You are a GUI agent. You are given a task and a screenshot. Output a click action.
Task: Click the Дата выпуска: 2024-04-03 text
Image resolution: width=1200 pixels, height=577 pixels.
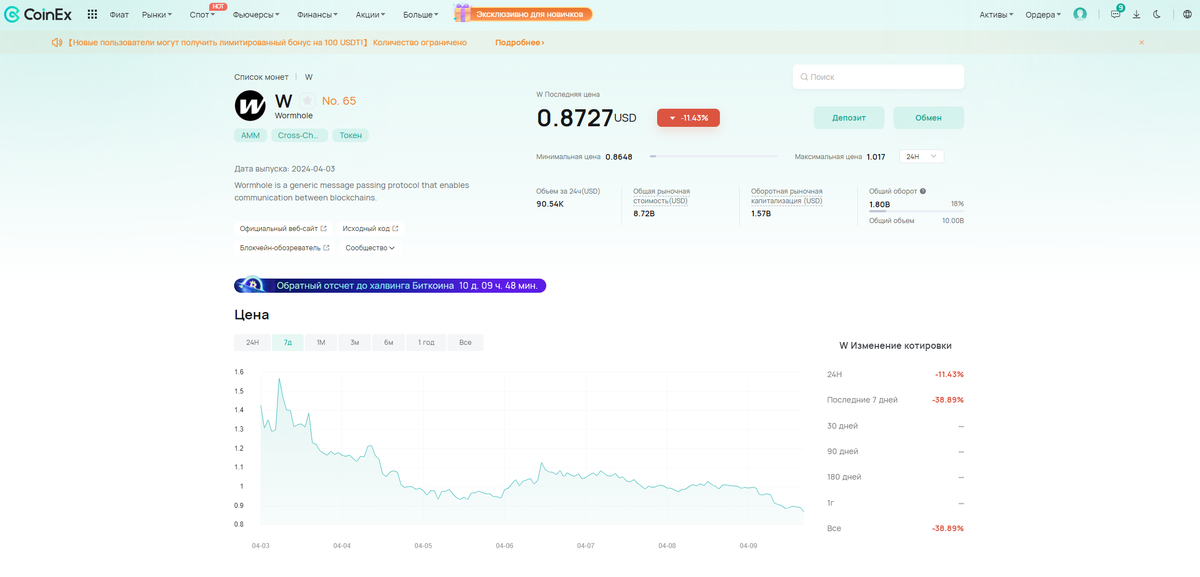pos(285,169)
